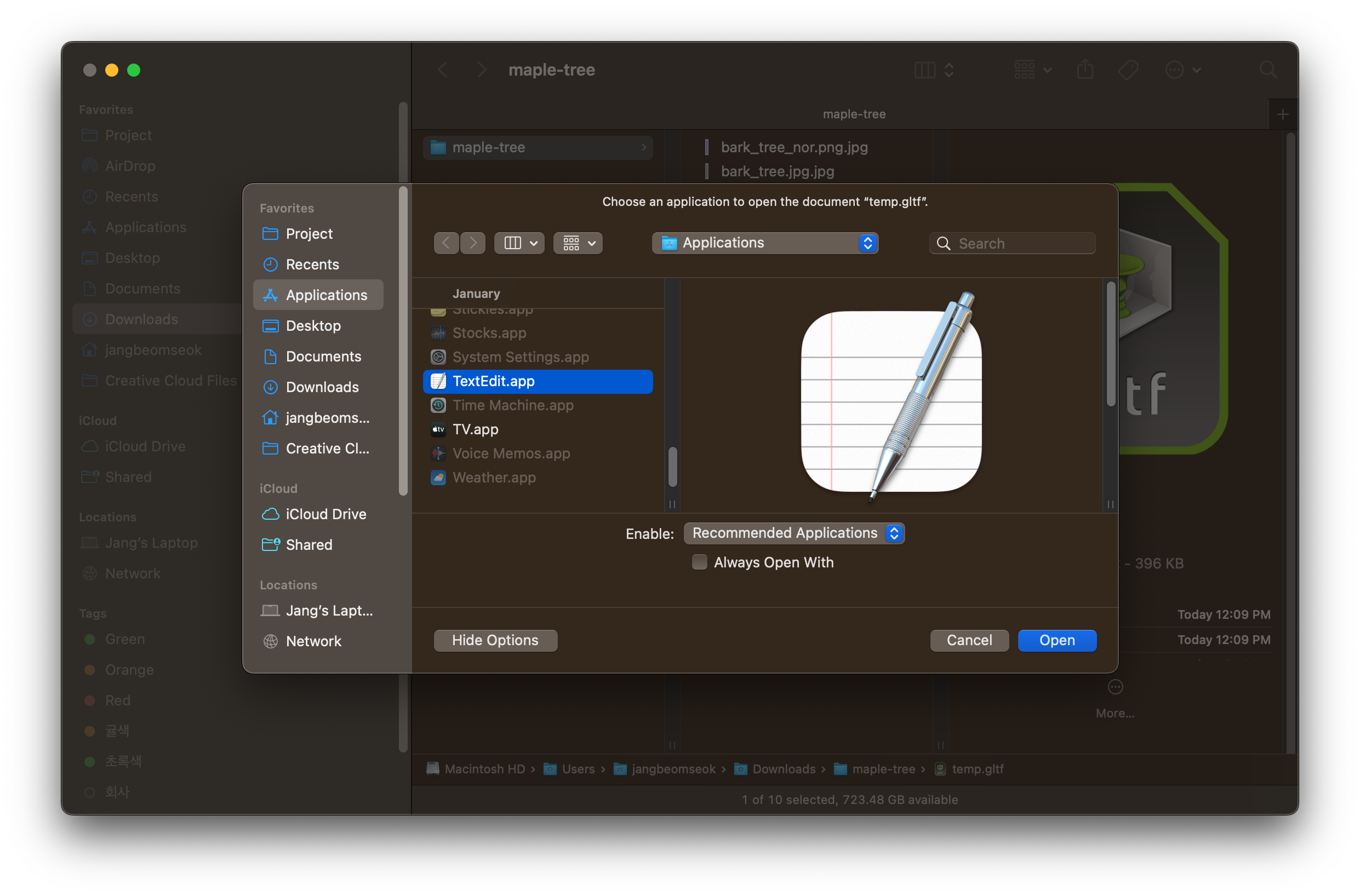
Task: Open the grouping options dropdown
Action: [x=578, y=243]
